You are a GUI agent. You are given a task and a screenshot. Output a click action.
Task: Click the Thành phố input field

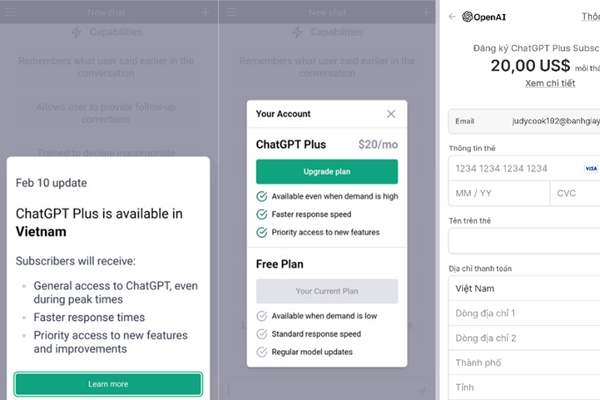coord(524,362)
